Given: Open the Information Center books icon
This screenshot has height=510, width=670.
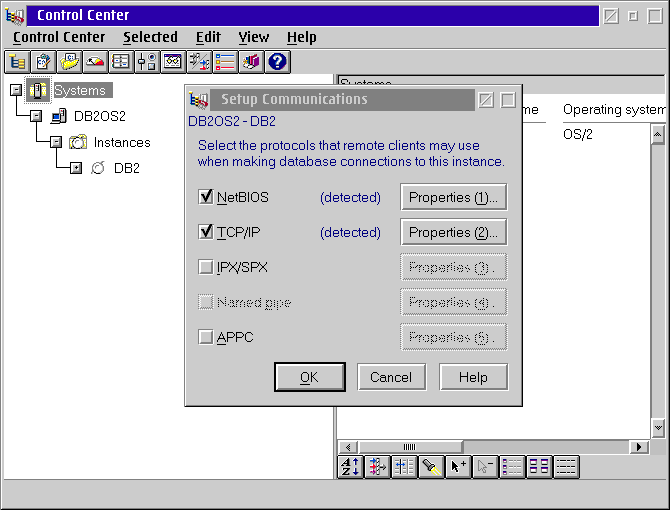Looking at the screenshot, I should (252, 62).
